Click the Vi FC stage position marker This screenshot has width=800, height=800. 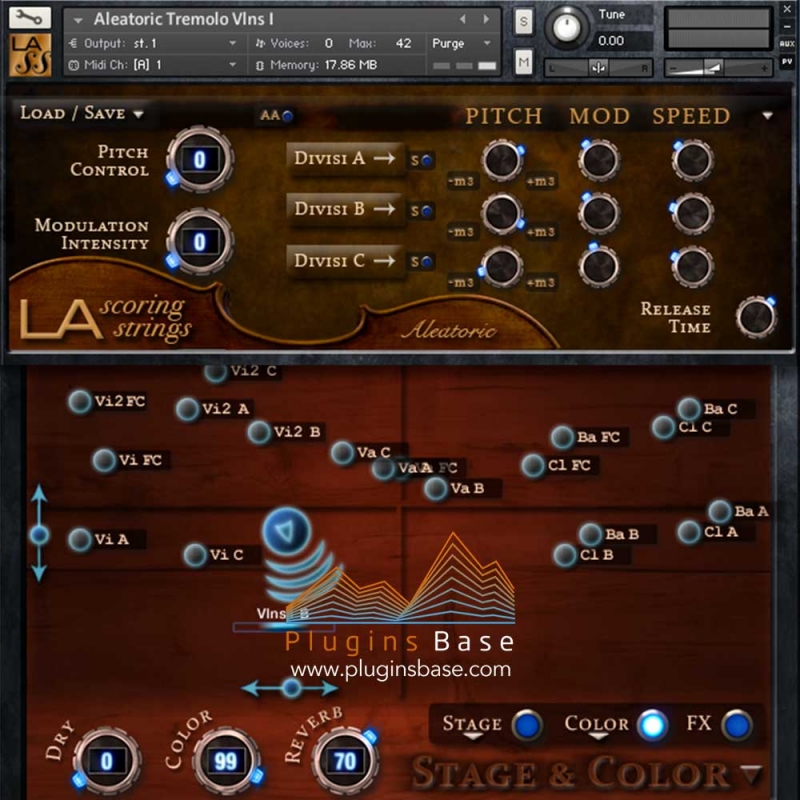pos(104,460)
